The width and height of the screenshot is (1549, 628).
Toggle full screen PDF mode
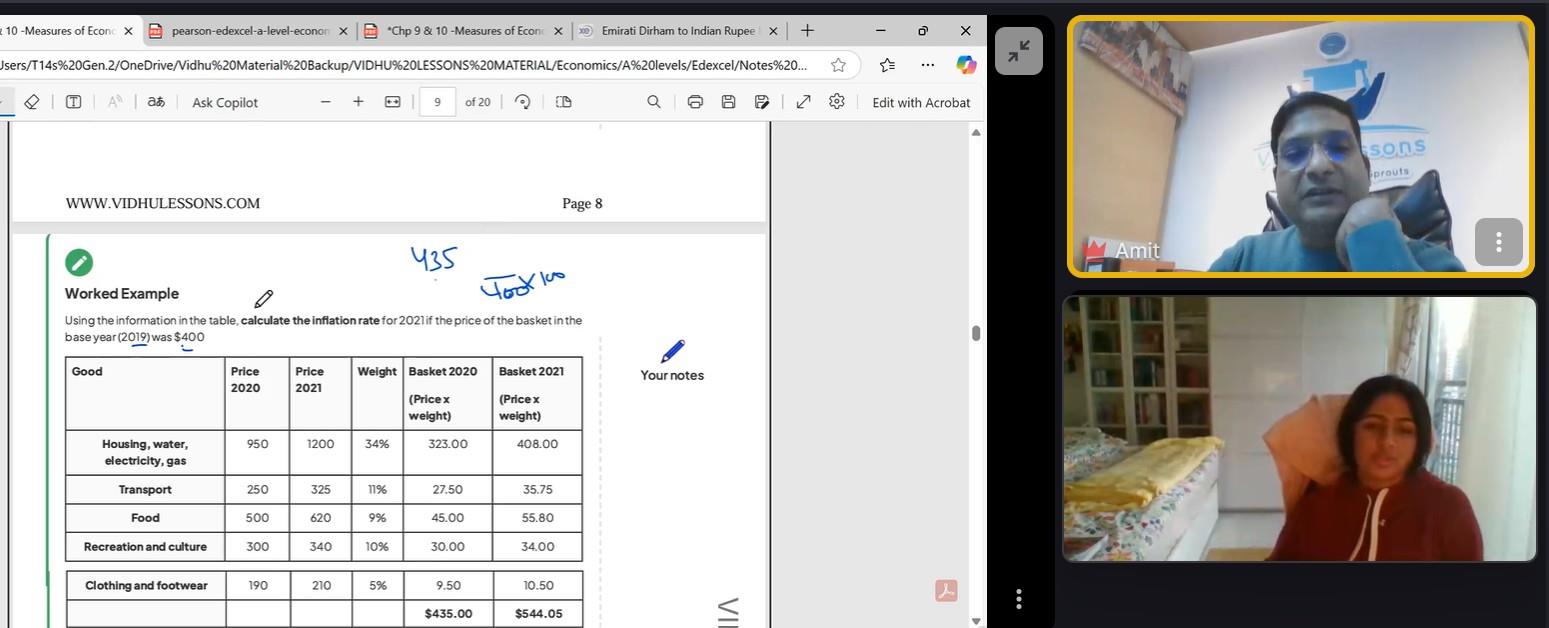click(x=803, y=102)
